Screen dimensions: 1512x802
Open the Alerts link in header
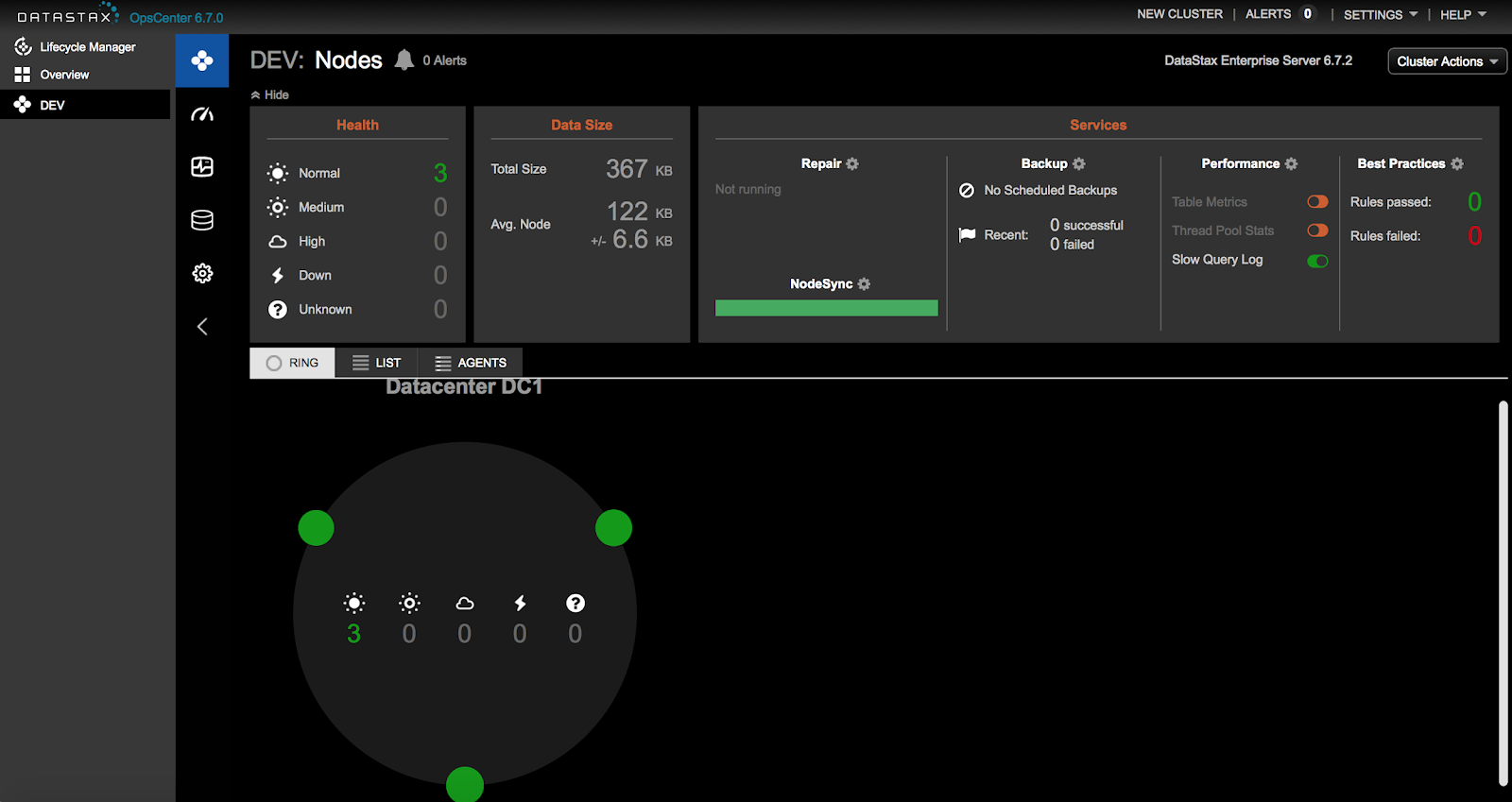tap(1268, 14)
